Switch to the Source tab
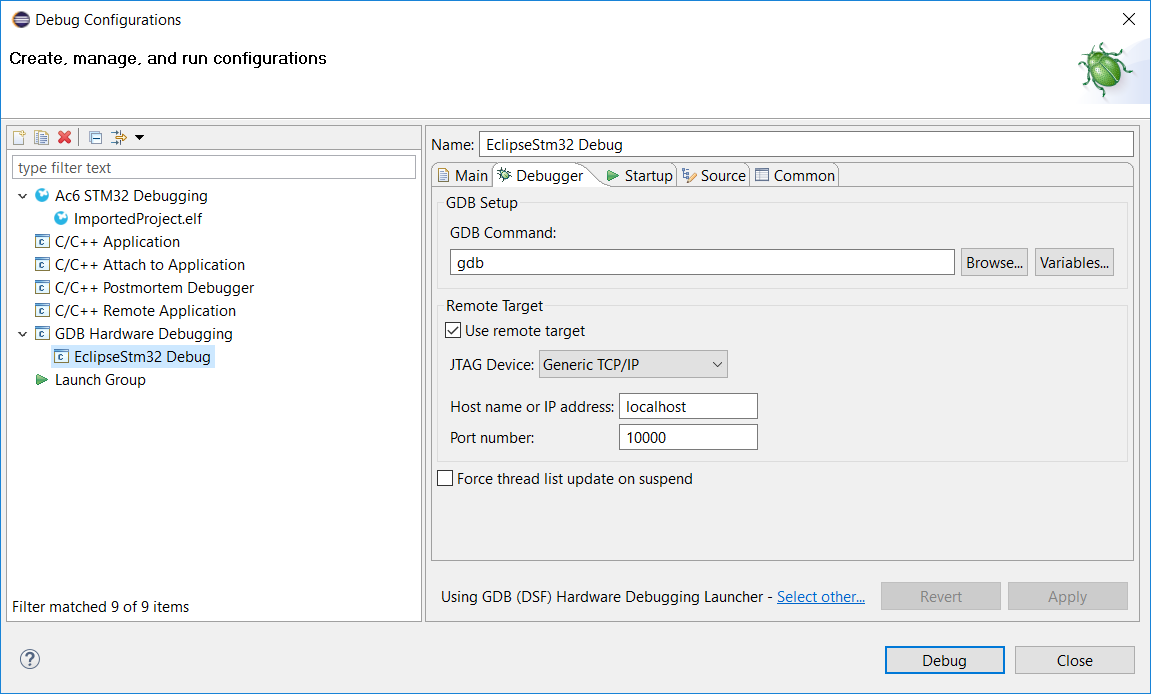Image resolution: width=1151 pixels, height=694 pixels. tap(714, 175)
